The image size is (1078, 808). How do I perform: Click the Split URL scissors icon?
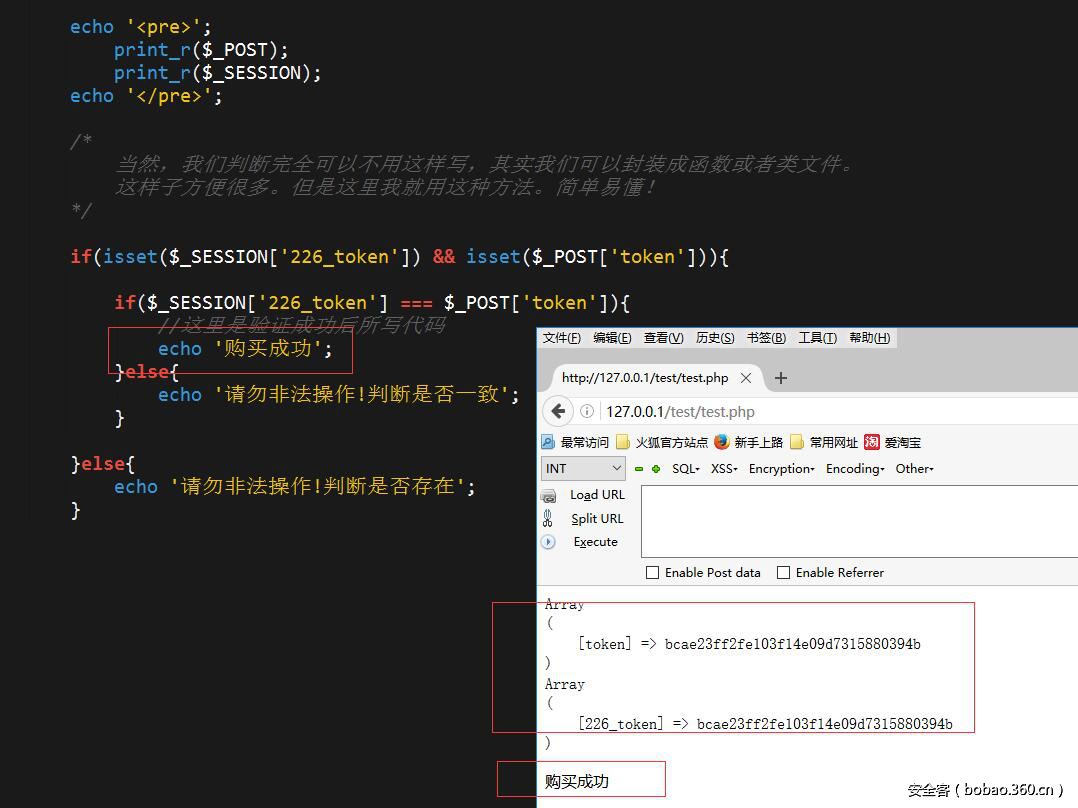[548, 518]
